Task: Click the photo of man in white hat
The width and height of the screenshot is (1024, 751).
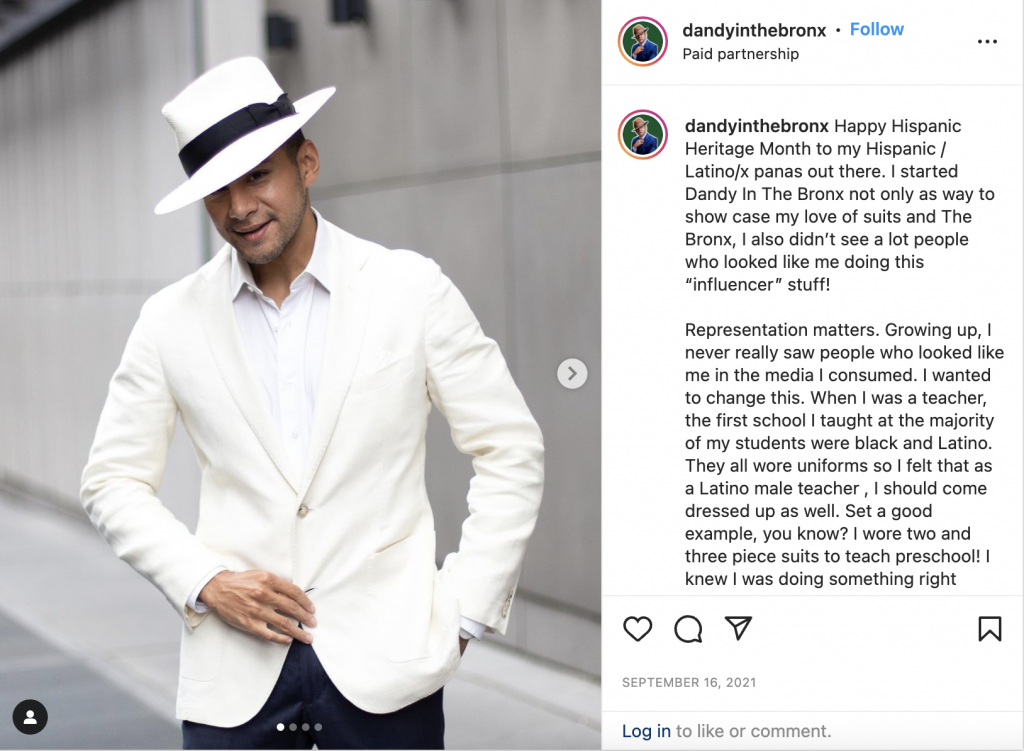Action: click(x=300, y=375)
